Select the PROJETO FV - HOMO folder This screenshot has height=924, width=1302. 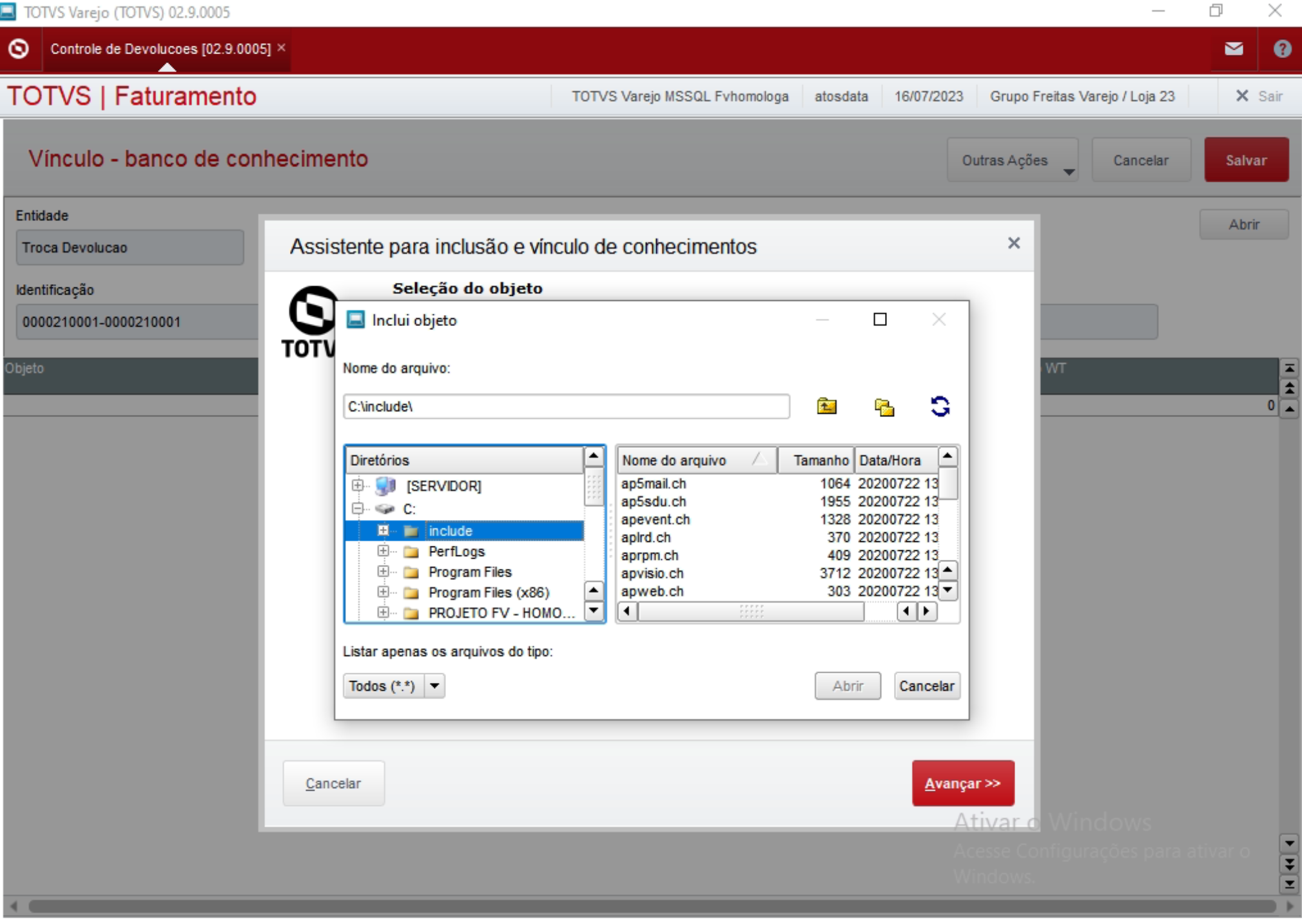(501, 613)
